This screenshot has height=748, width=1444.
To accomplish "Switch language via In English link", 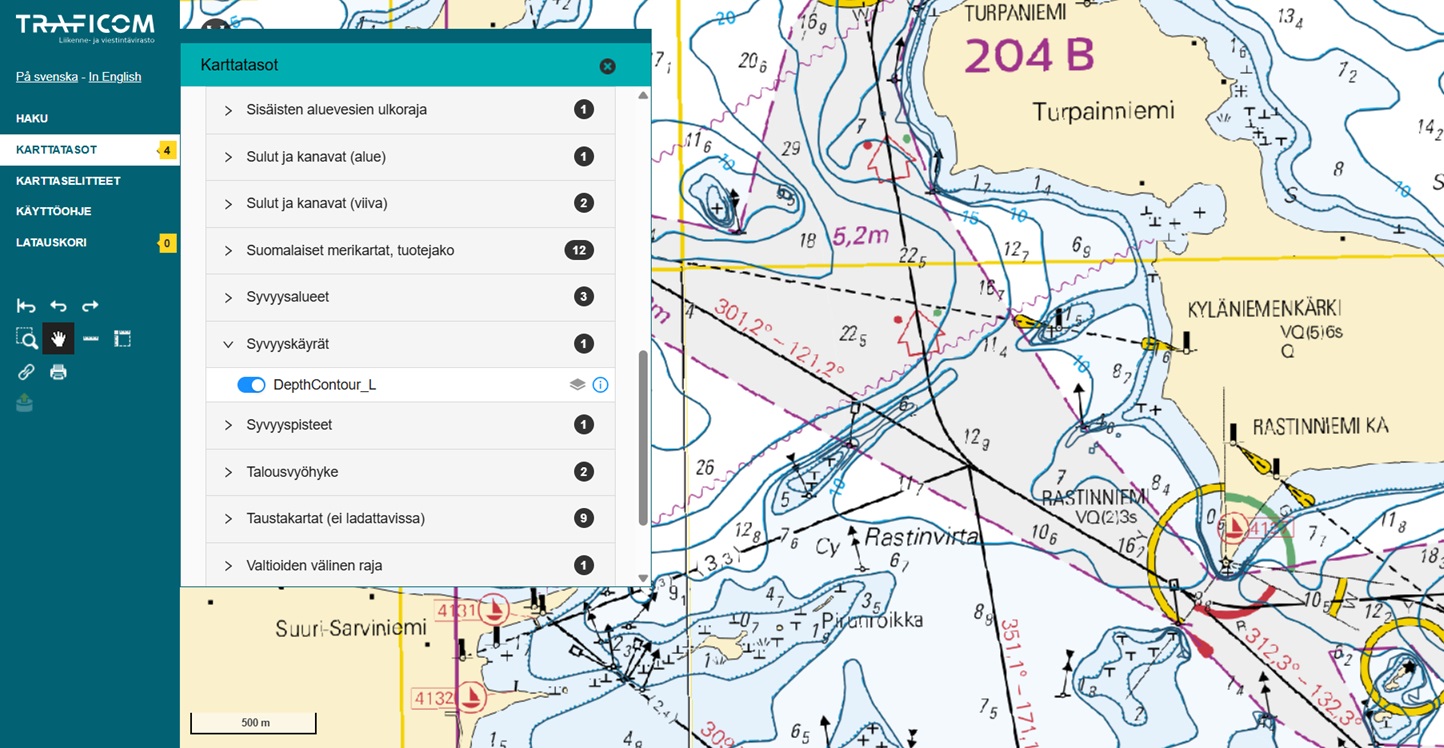I will pyautogui.click(x=115, y=77).
